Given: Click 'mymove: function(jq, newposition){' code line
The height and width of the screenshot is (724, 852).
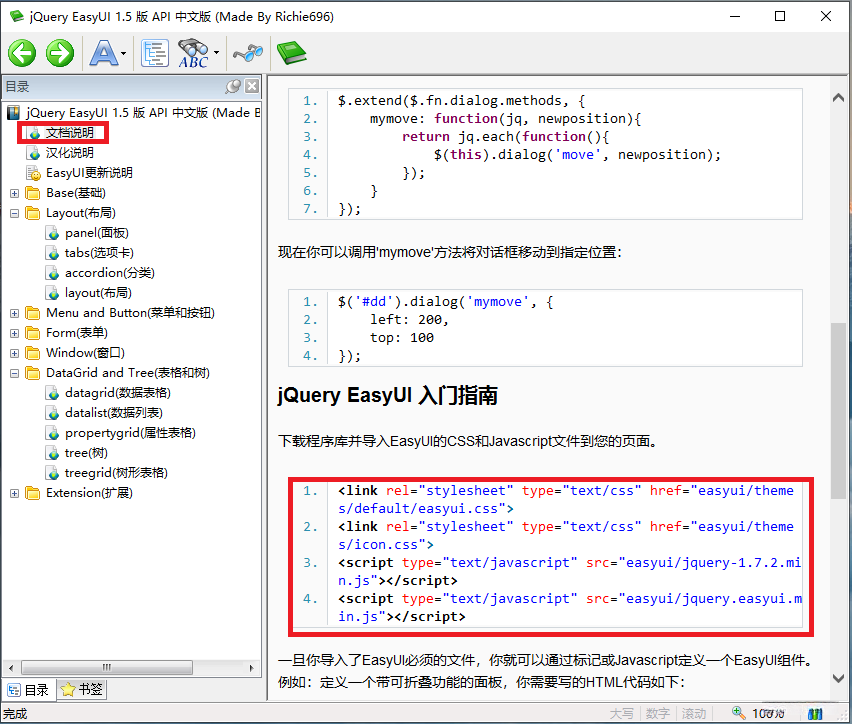Looking at the screenshot, I should click(505, 118).
